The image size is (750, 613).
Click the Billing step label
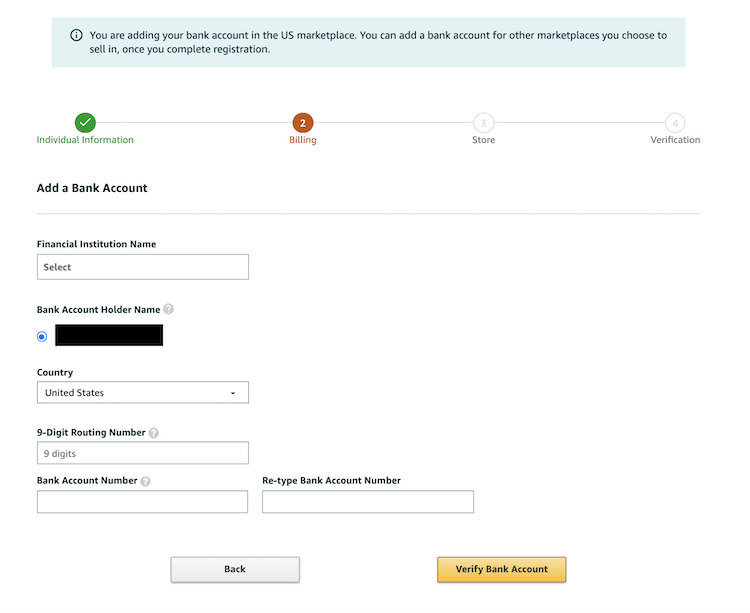point(303,140)
